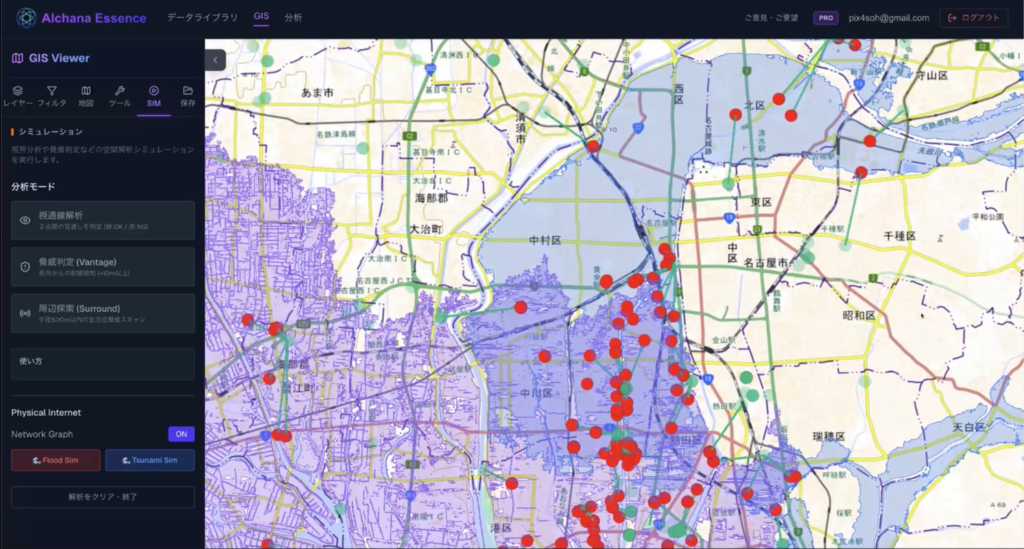Click the 解析をクリア・終了 button
The height and width of the screenshot is (549, 1024).
click(x=103, y=496)
